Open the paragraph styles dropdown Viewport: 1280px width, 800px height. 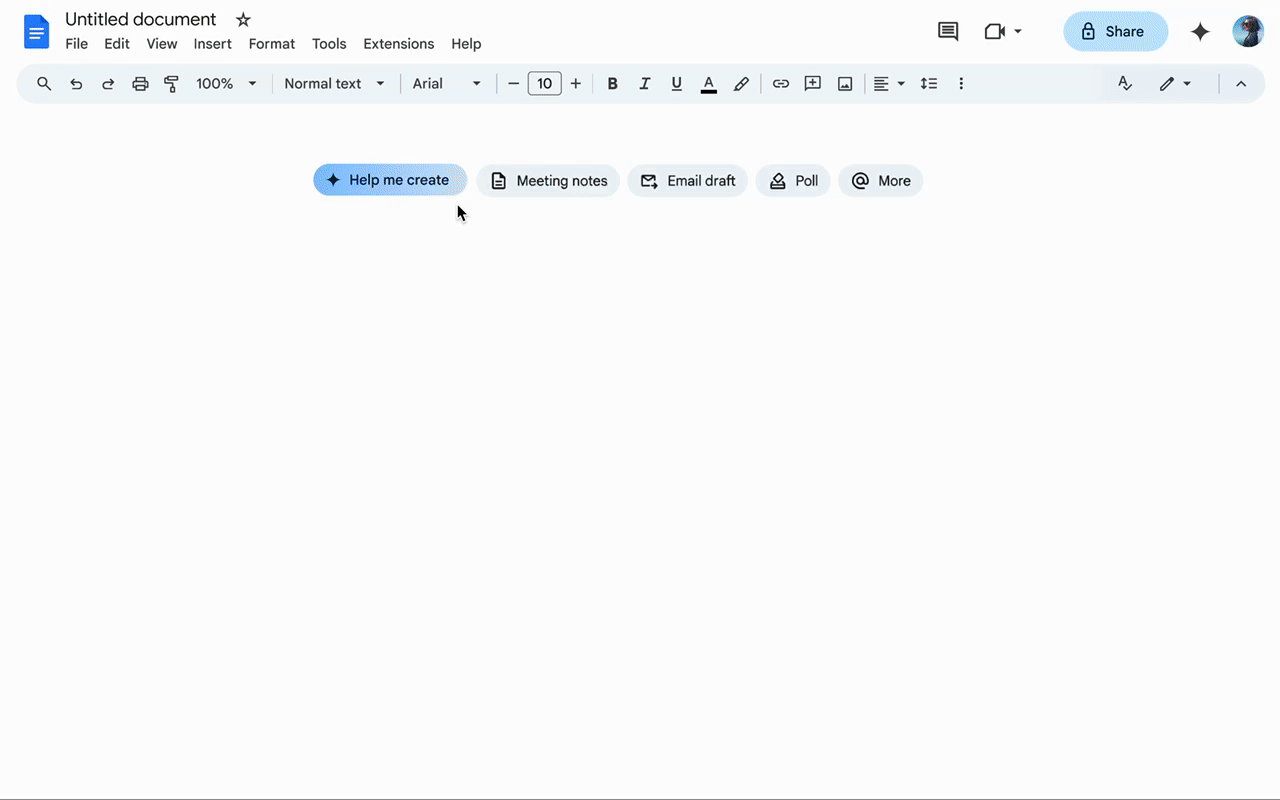(333, 84)
